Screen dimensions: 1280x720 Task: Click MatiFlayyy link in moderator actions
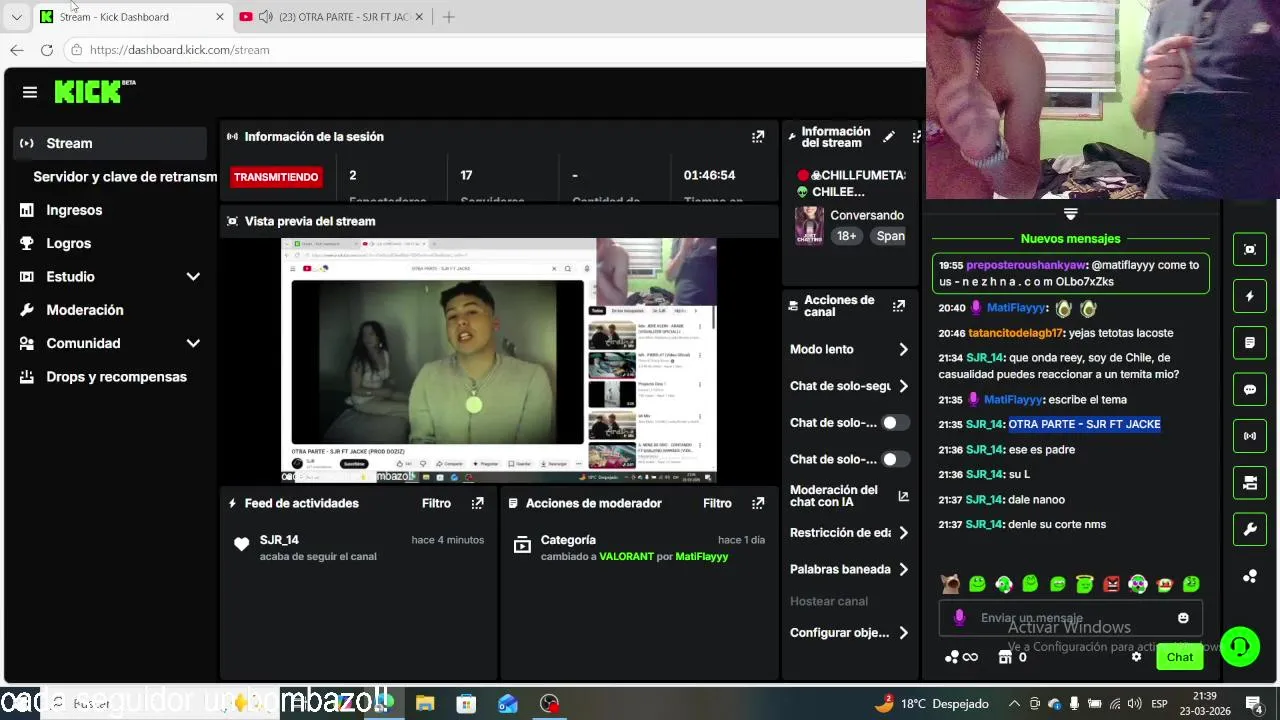702,557
